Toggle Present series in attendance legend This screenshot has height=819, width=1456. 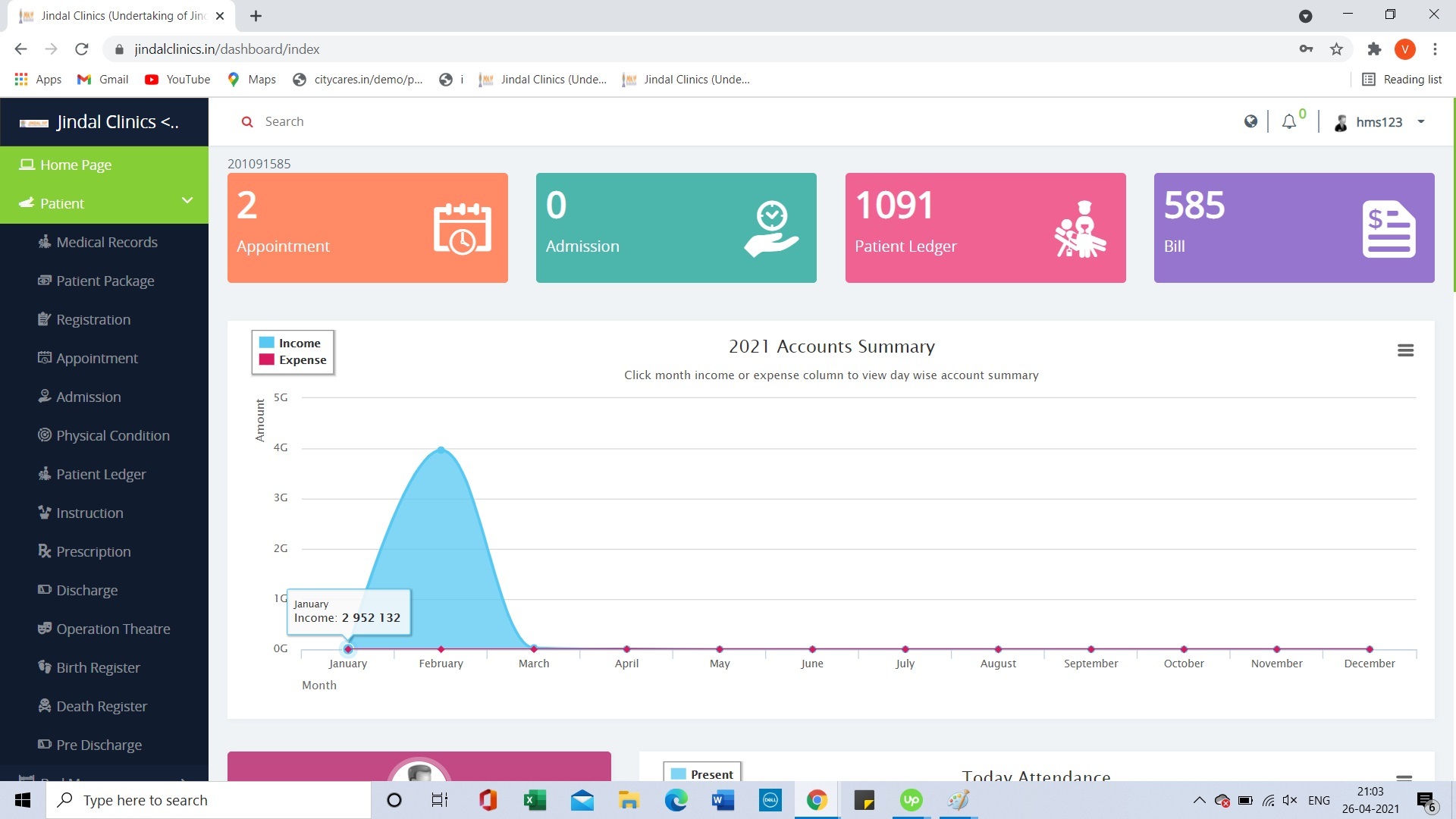point(711,774)
